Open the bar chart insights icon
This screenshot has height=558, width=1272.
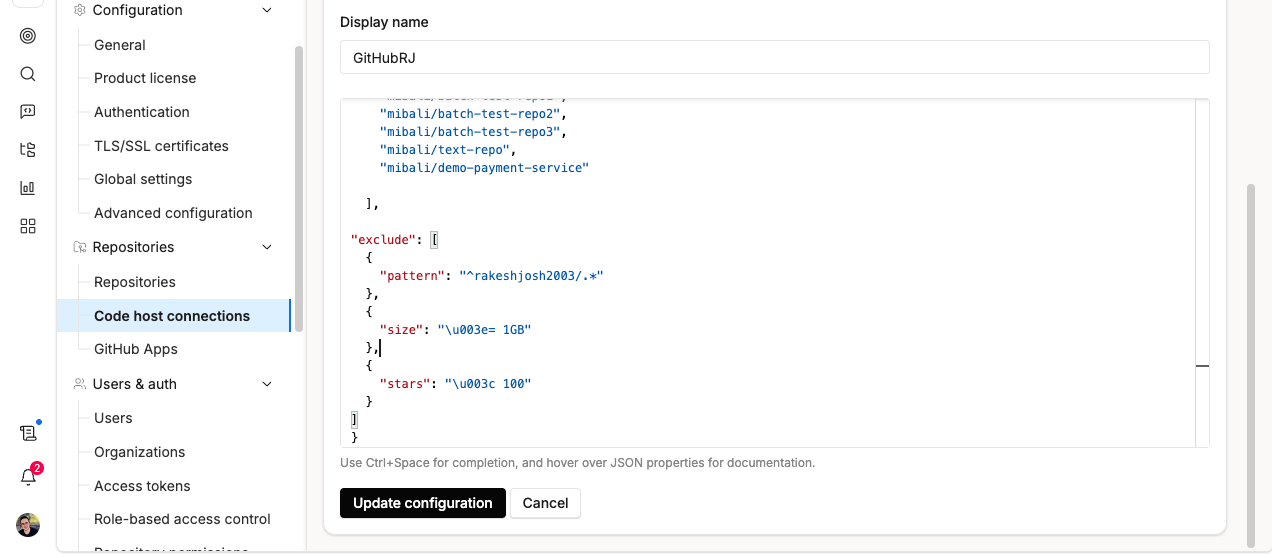(x=28, y=188)
